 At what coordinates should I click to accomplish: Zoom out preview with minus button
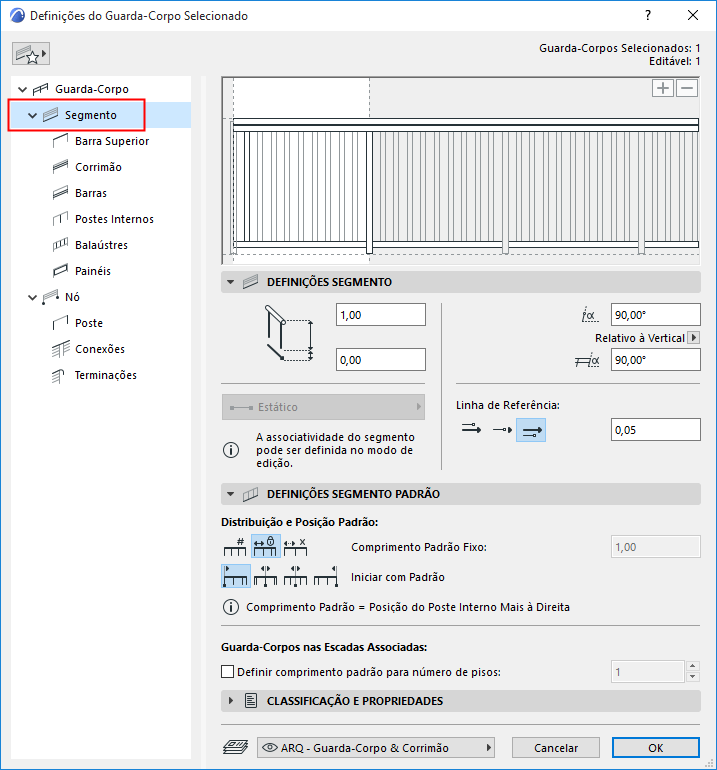687,88
